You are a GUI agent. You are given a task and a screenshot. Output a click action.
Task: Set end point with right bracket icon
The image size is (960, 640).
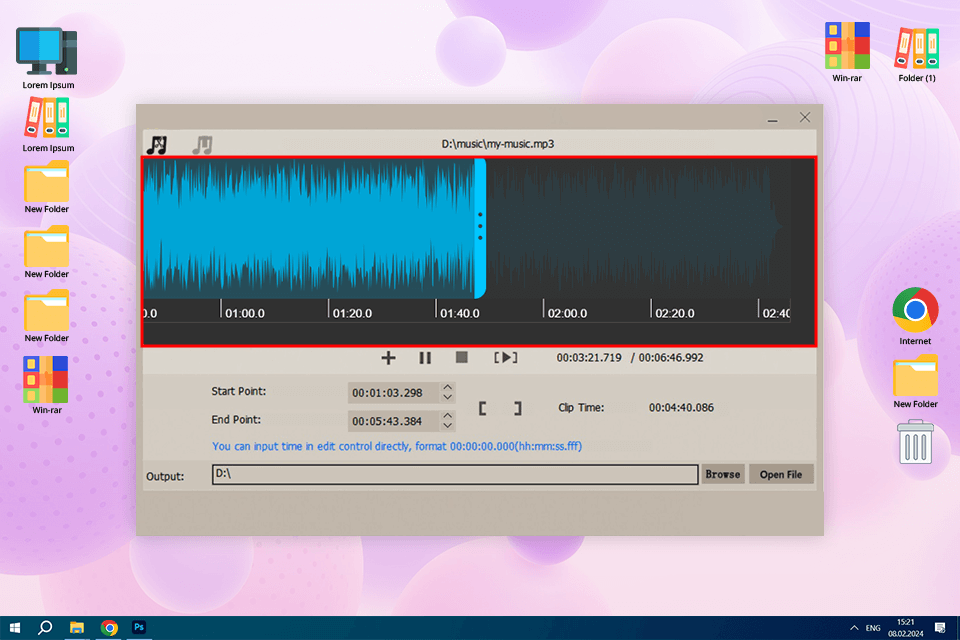pos(517,408)
